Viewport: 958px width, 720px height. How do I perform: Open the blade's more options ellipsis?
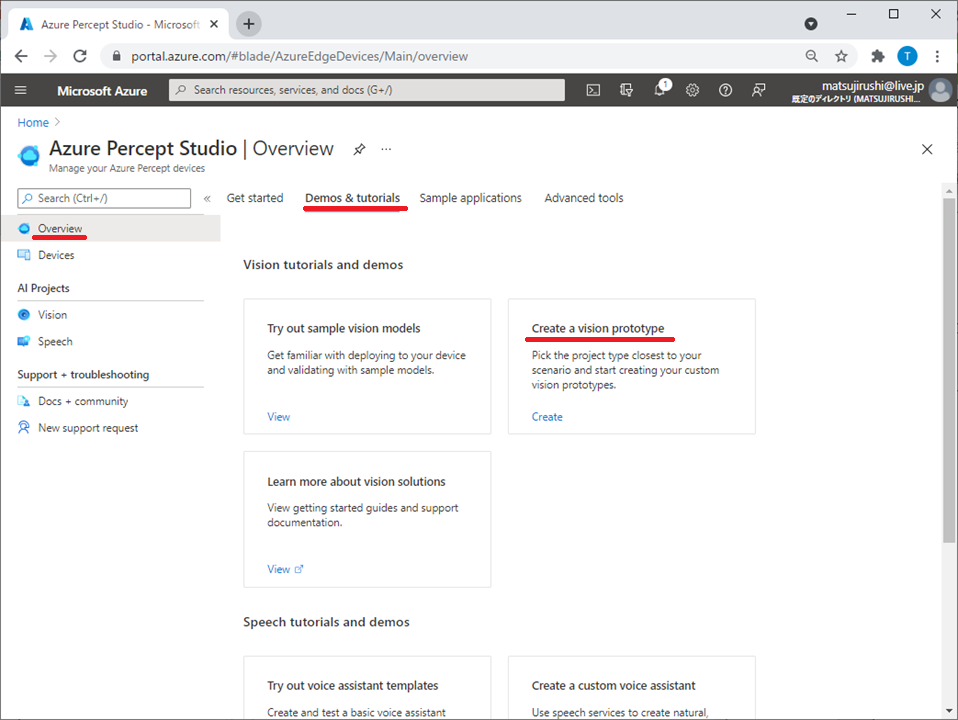(386, 149)
